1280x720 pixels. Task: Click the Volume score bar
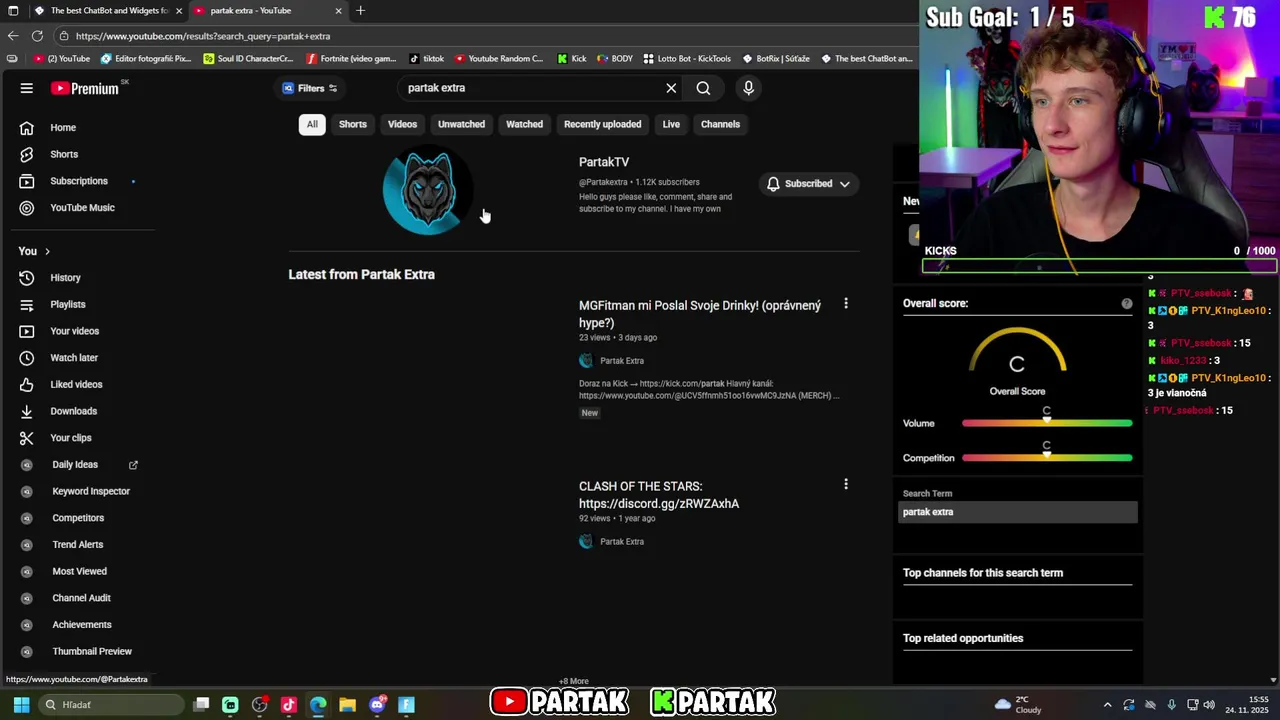tap(1047, 423)
